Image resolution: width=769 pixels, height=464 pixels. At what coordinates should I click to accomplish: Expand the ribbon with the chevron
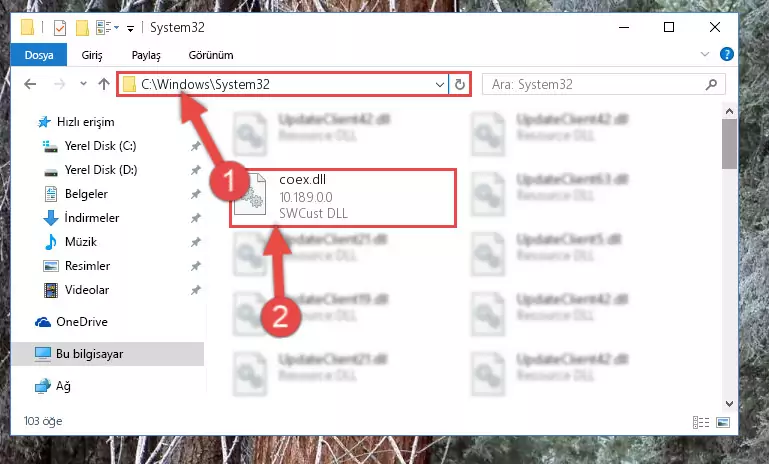pyautogui.click(x=705, y=54)
